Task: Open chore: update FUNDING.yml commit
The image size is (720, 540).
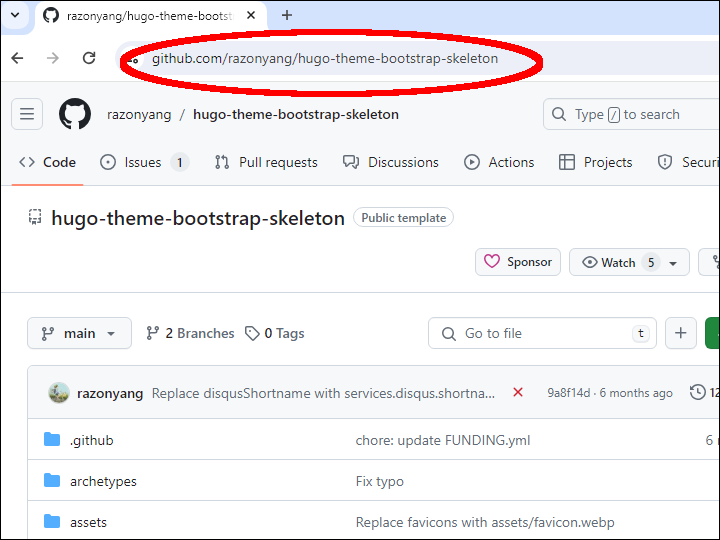Action: (x=443, y=440)
